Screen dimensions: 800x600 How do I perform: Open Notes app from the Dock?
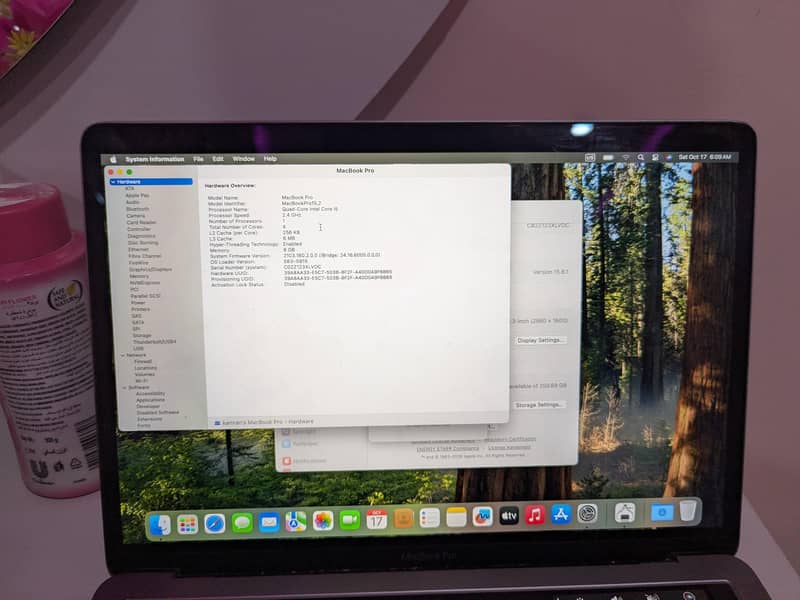[456, 517]
